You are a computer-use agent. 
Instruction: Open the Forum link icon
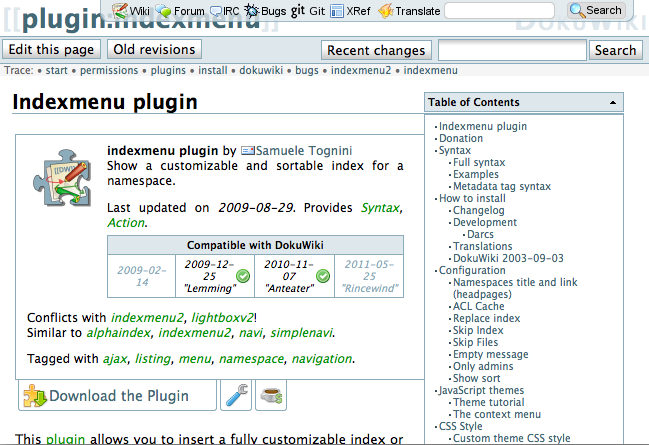164,10
